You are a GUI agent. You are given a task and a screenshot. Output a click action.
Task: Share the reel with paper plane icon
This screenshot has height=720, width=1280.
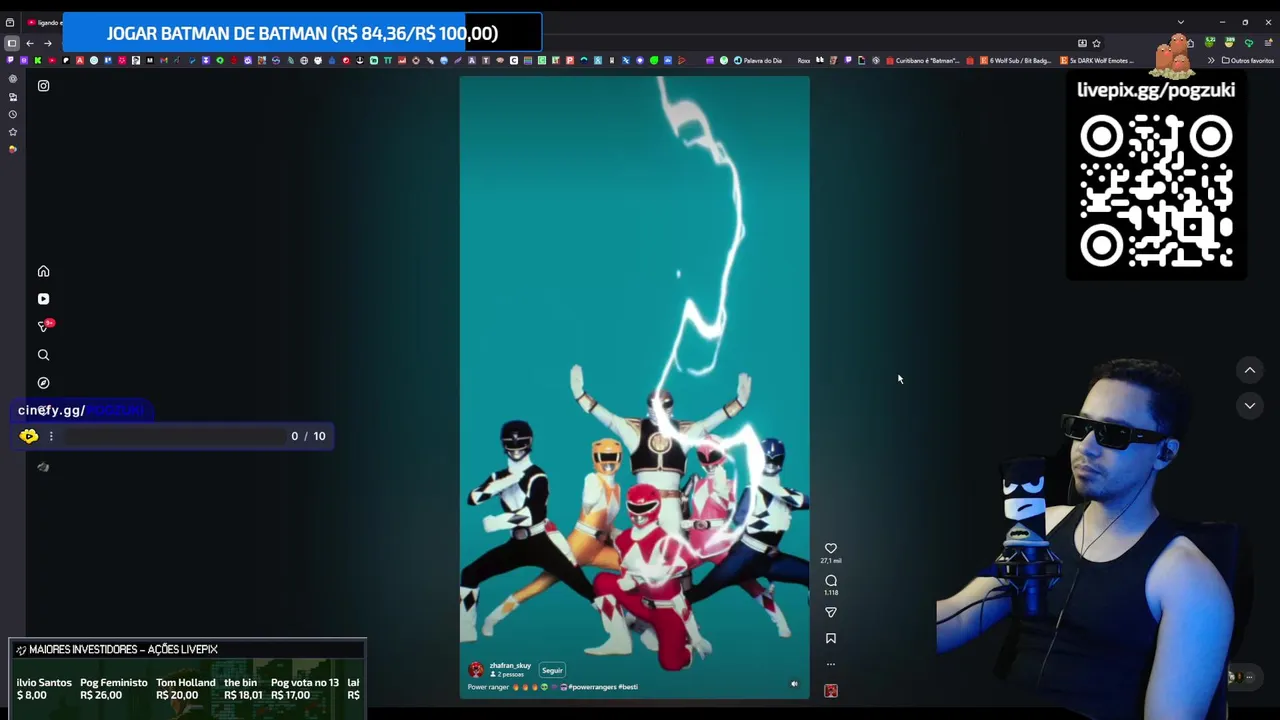831,612
